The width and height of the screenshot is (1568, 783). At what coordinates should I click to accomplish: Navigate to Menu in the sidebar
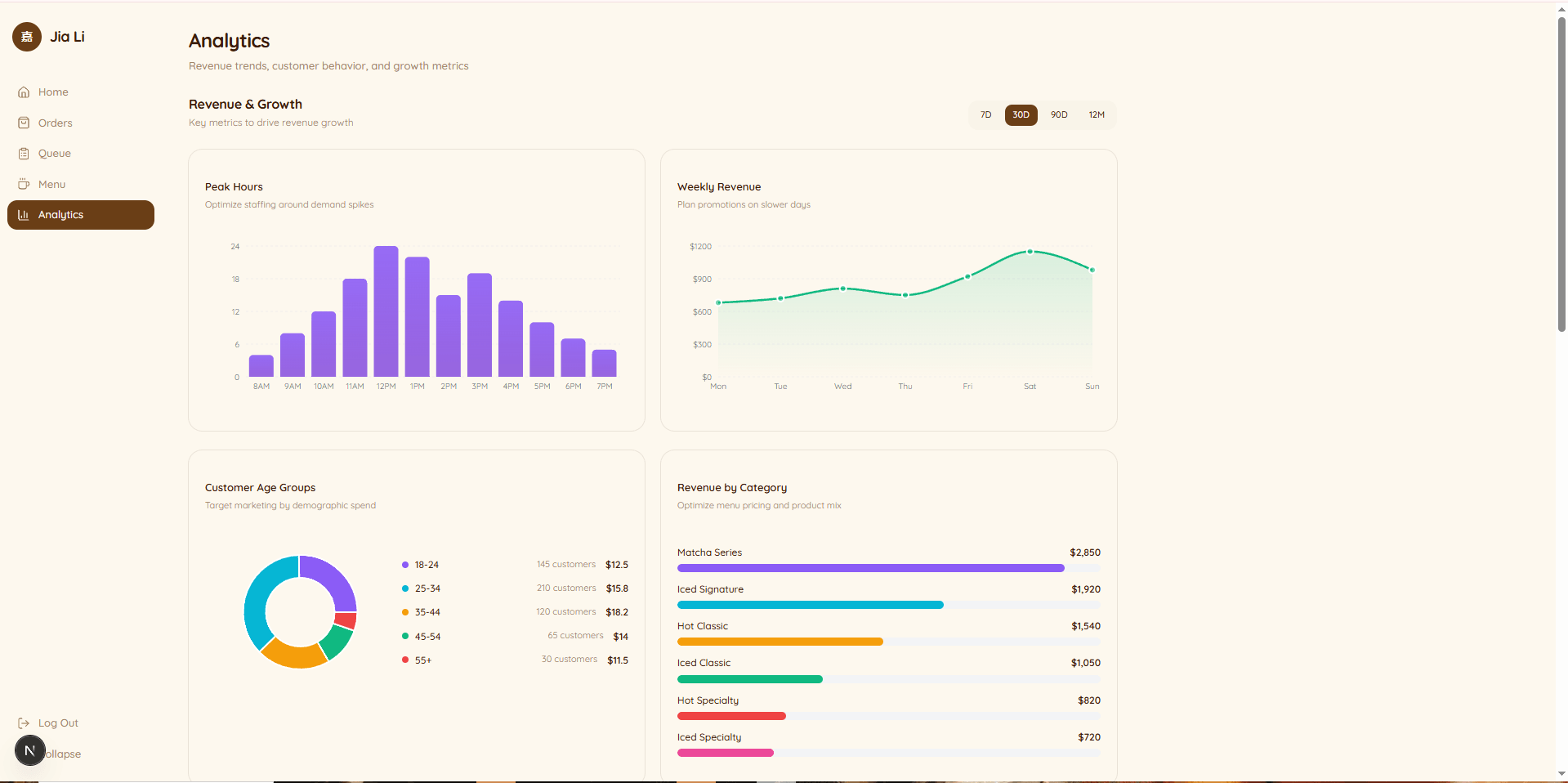pyautogui.click(x=81, y=184)
